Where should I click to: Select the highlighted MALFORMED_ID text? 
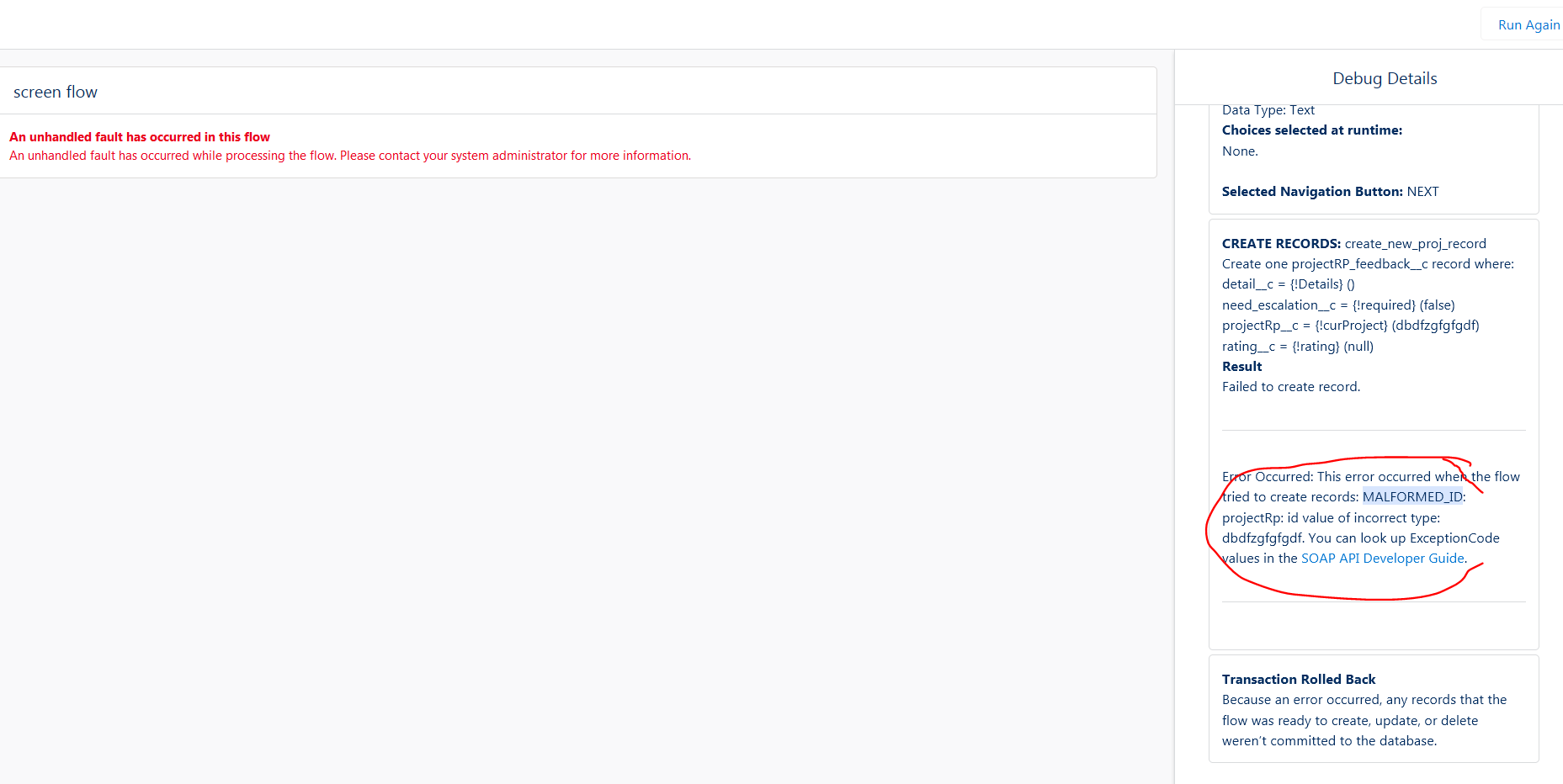click(x=1412, y=496)
